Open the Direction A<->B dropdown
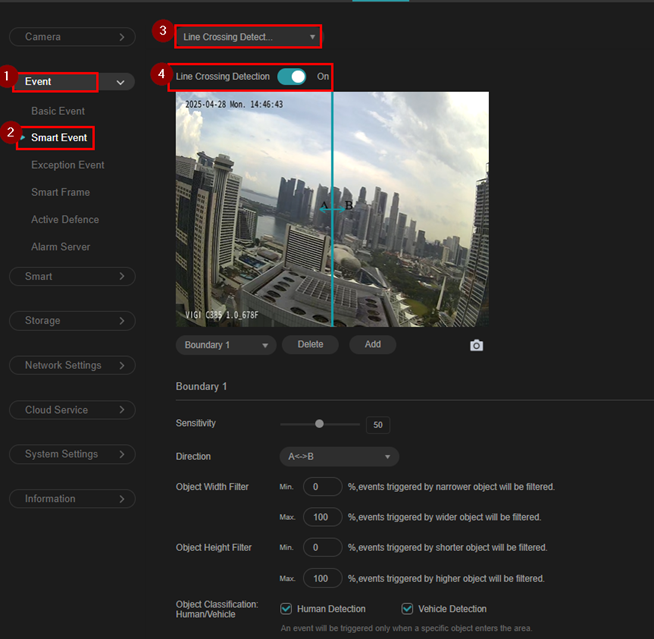The image size is (654, 639). (x=338, y=457)
